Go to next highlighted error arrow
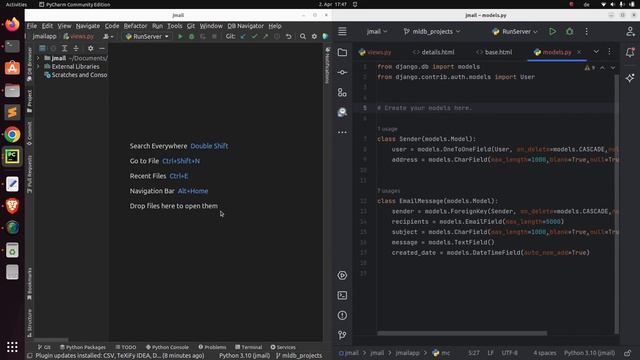 point(613,68)
